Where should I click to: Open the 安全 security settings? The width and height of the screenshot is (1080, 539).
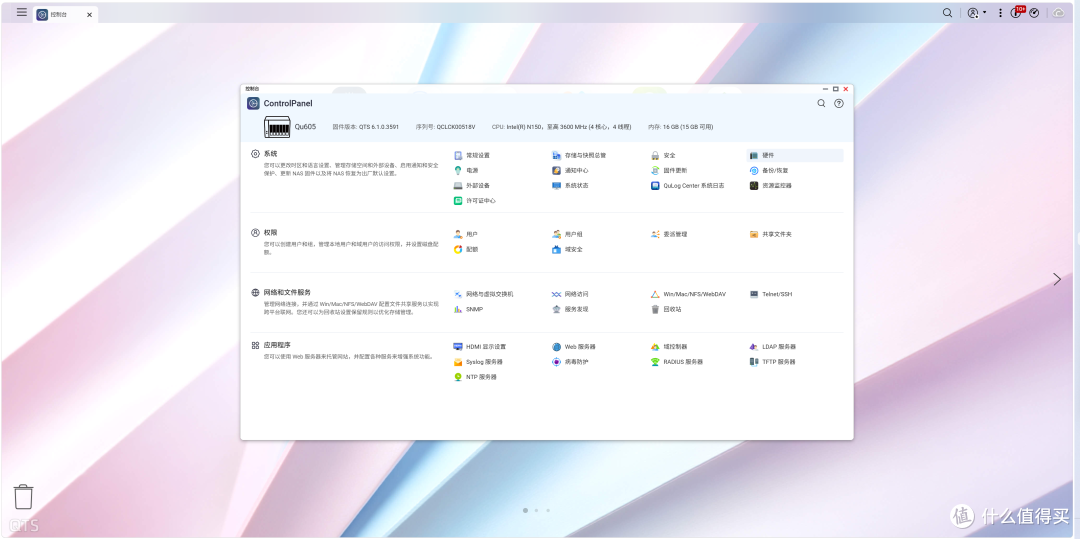[x=663, y=156]
